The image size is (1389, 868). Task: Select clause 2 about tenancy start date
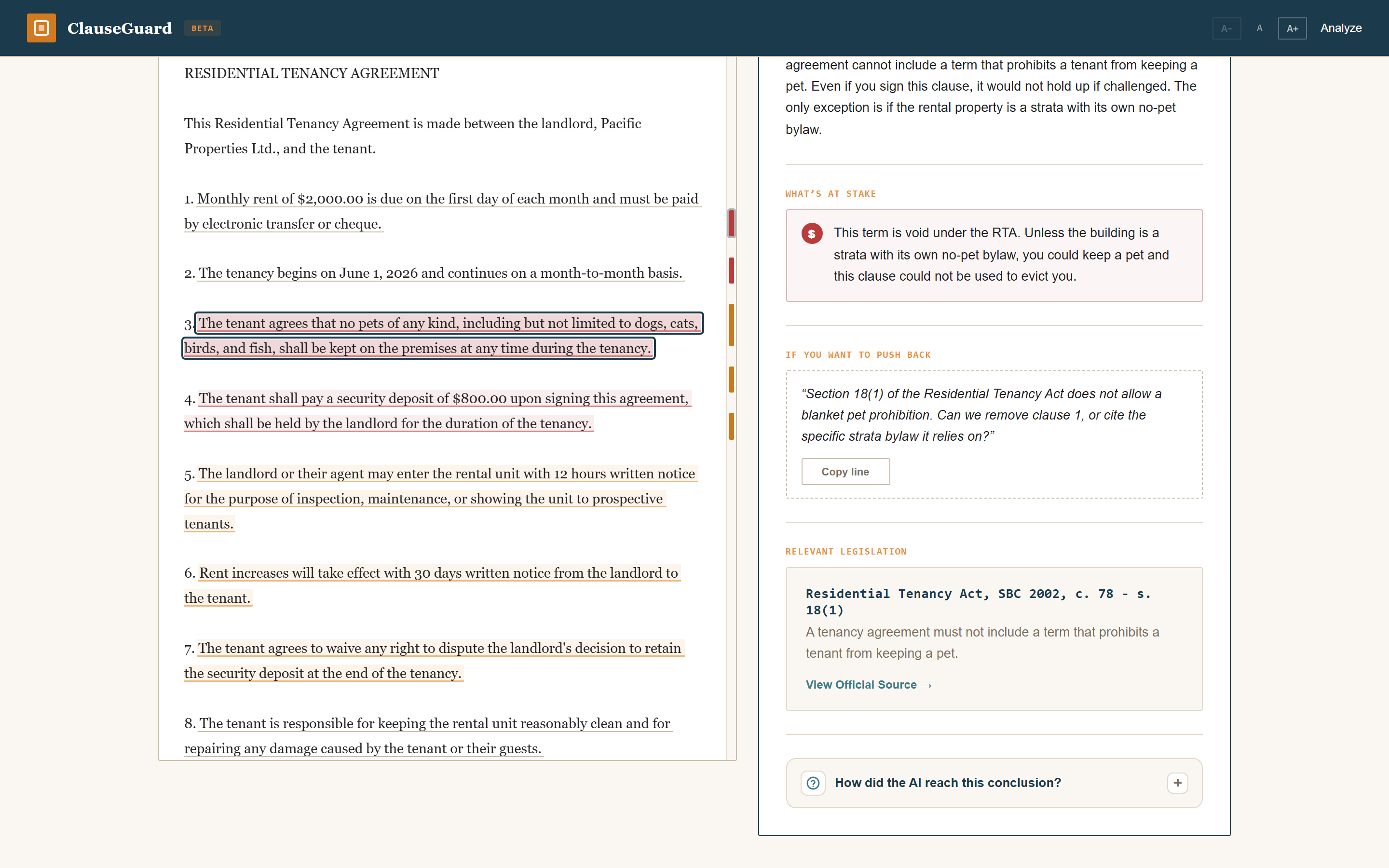440,273
